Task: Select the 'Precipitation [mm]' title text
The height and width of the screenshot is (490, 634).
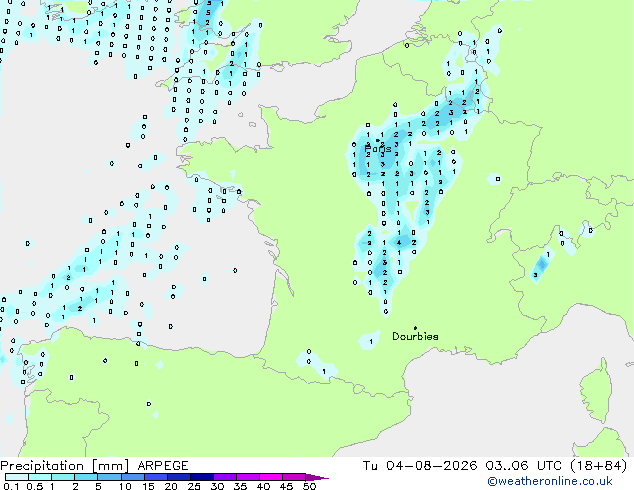Action: click(x=65, y=466)
